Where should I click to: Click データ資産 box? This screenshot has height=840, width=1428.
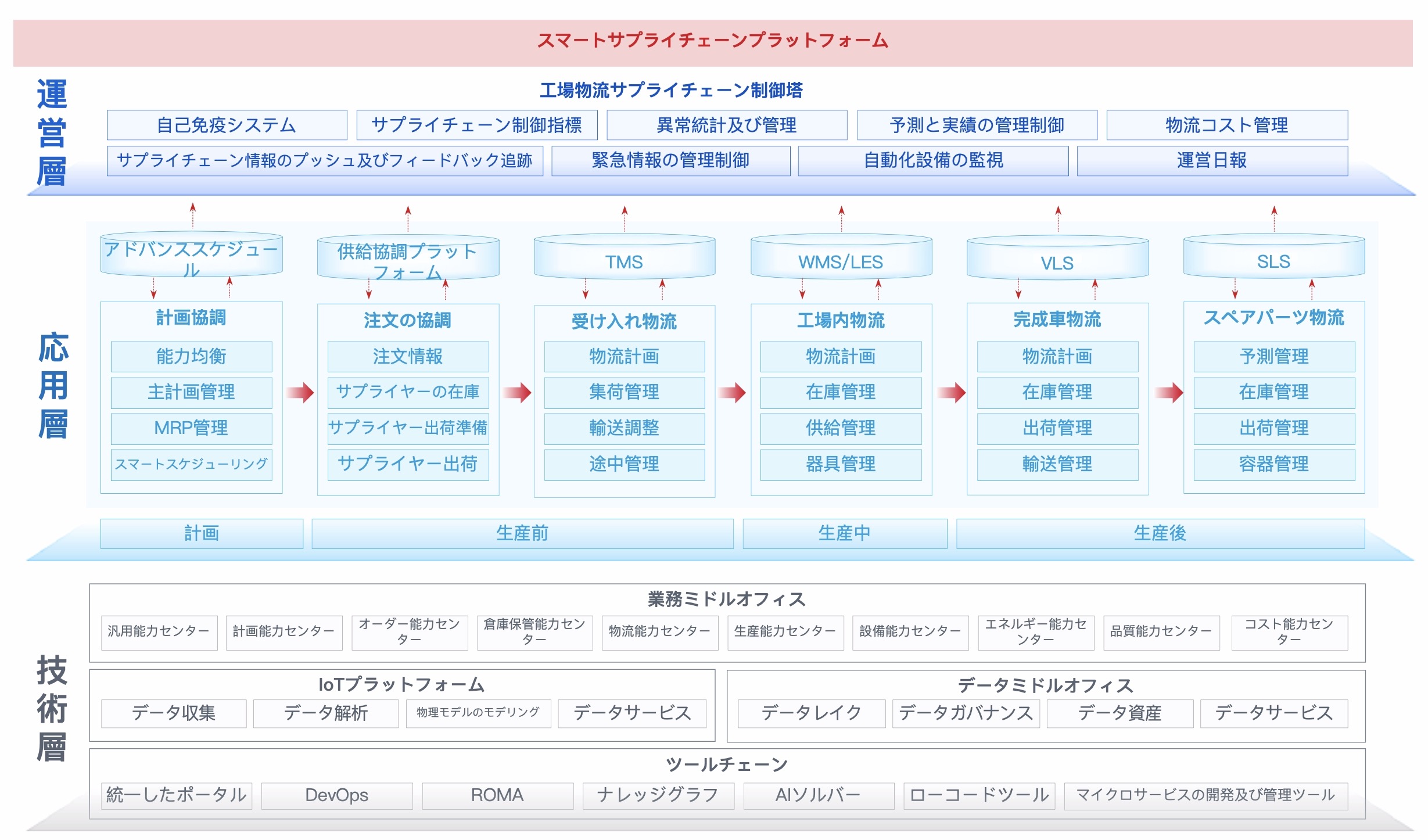tap(1120, 713)
